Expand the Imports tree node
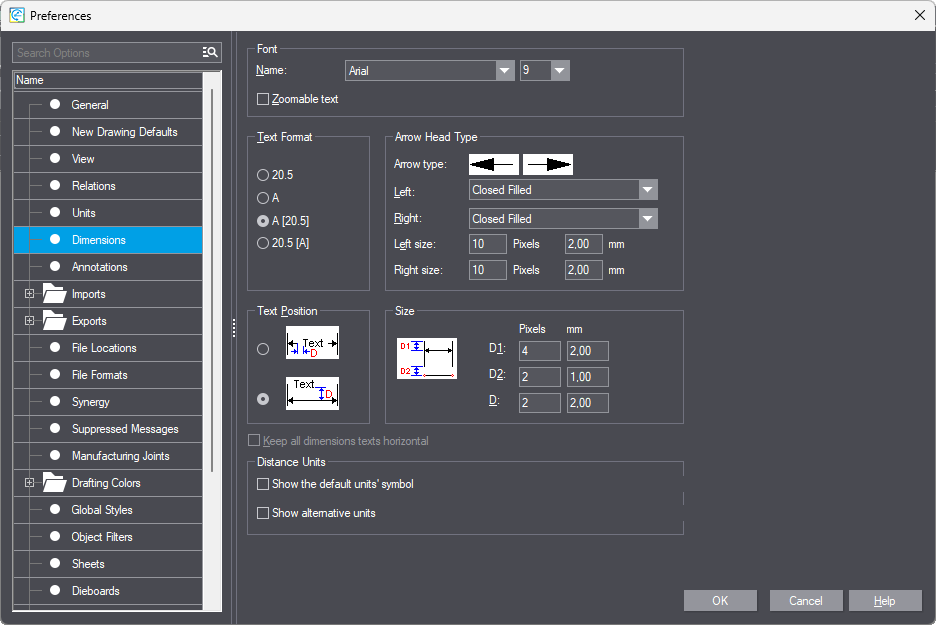 click(29, 294)
